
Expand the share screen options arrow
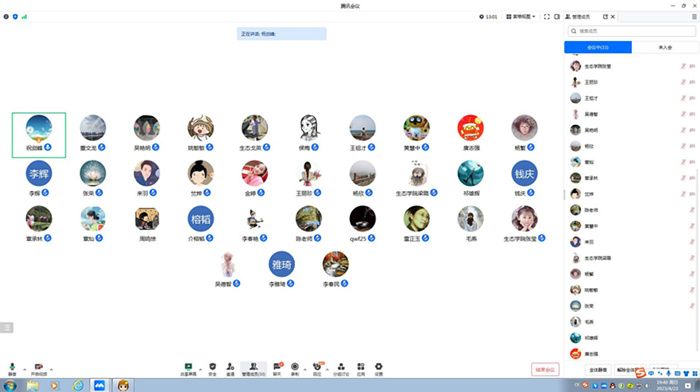pyautogui.click(x=200, y=369)
